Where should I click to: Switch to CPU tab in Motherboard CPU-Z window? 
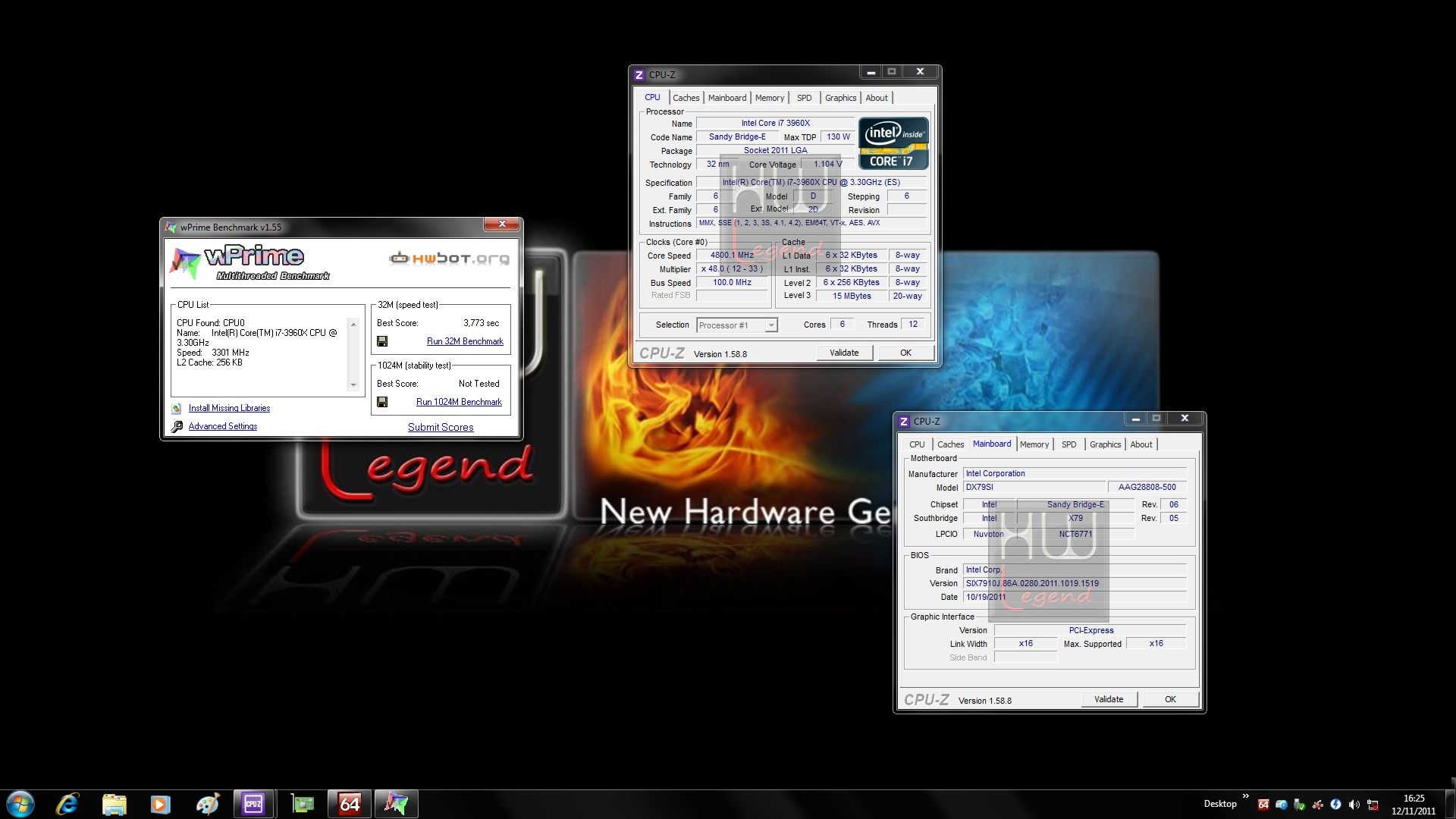pos(917,444)
